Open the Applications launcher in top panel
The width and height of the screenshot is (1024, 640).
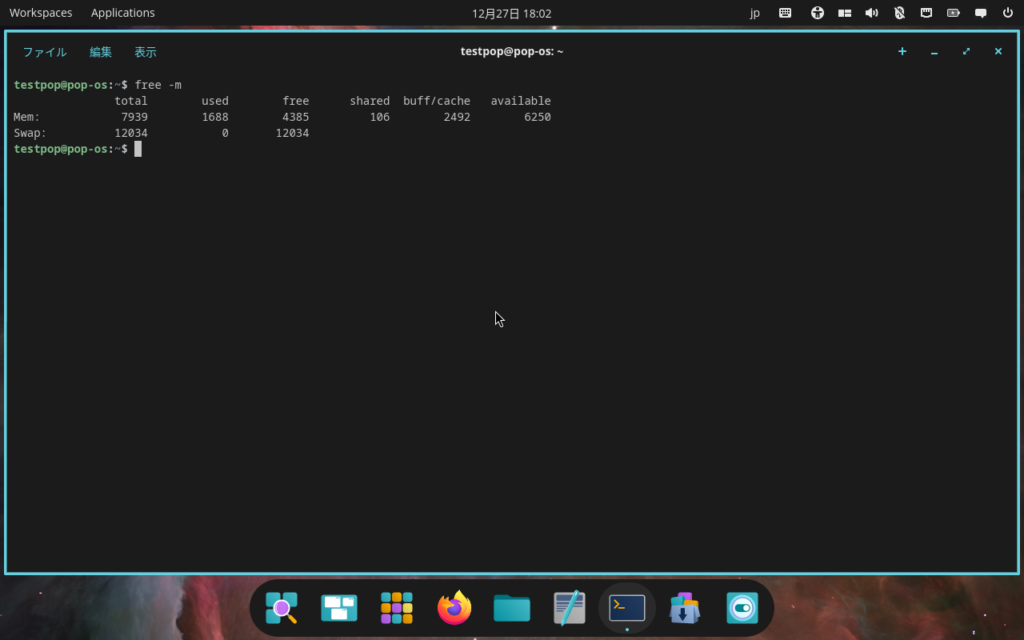pos(123,13)
